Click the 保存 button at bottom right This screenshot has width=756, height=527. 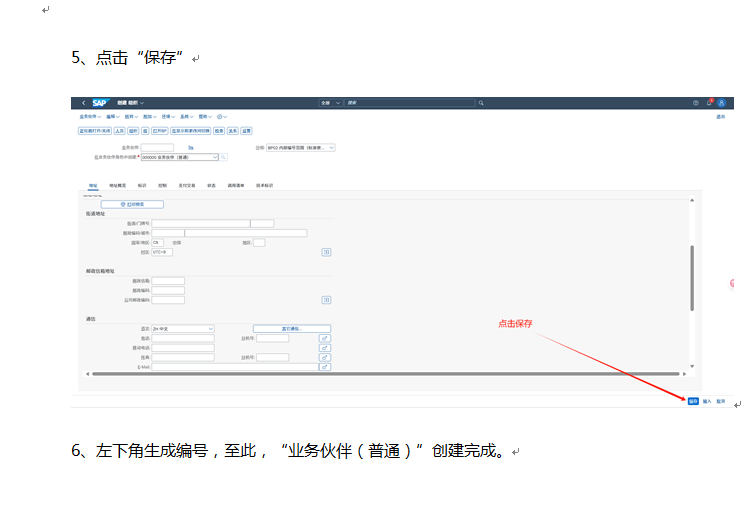[693, 401]
